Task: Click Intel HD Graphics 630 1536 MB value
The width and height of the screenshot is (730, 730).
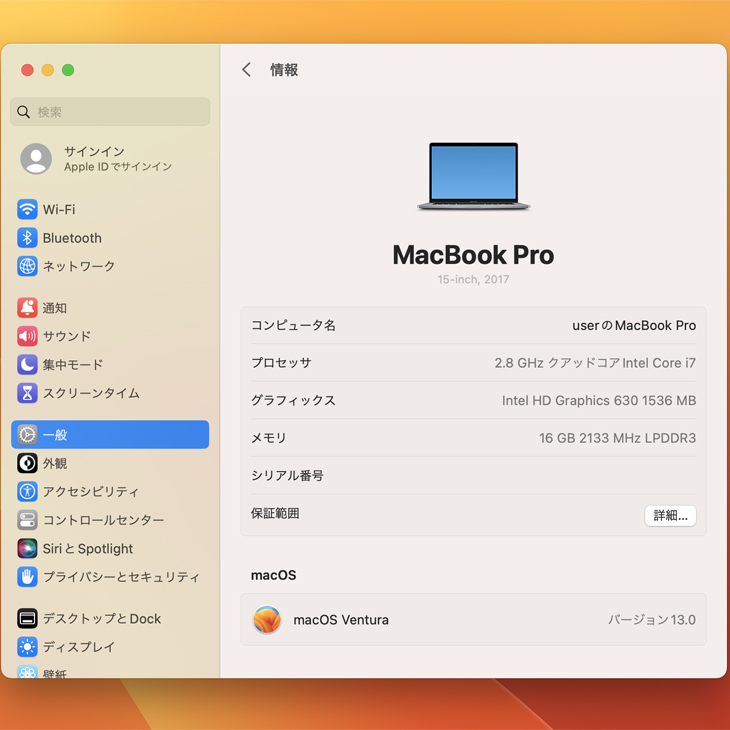Action: 599,400
